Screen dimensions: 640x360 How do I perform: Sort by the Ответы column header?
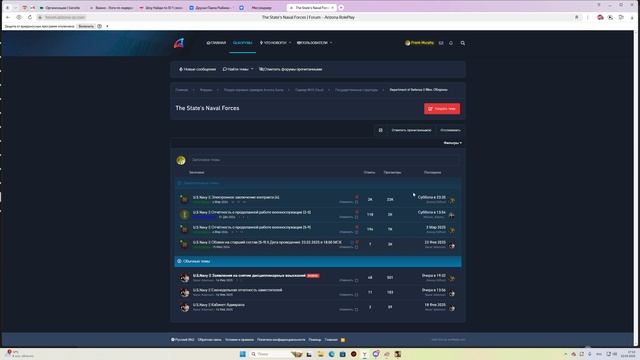tap(369, 172)
